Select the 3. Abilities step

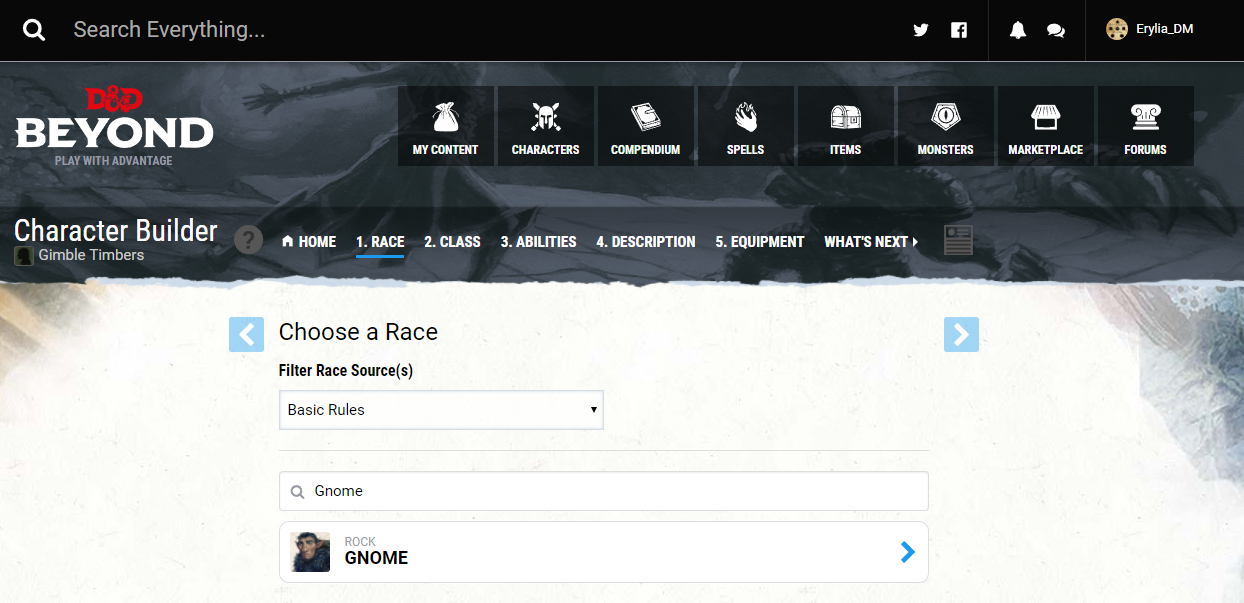(x=538, y=242)
